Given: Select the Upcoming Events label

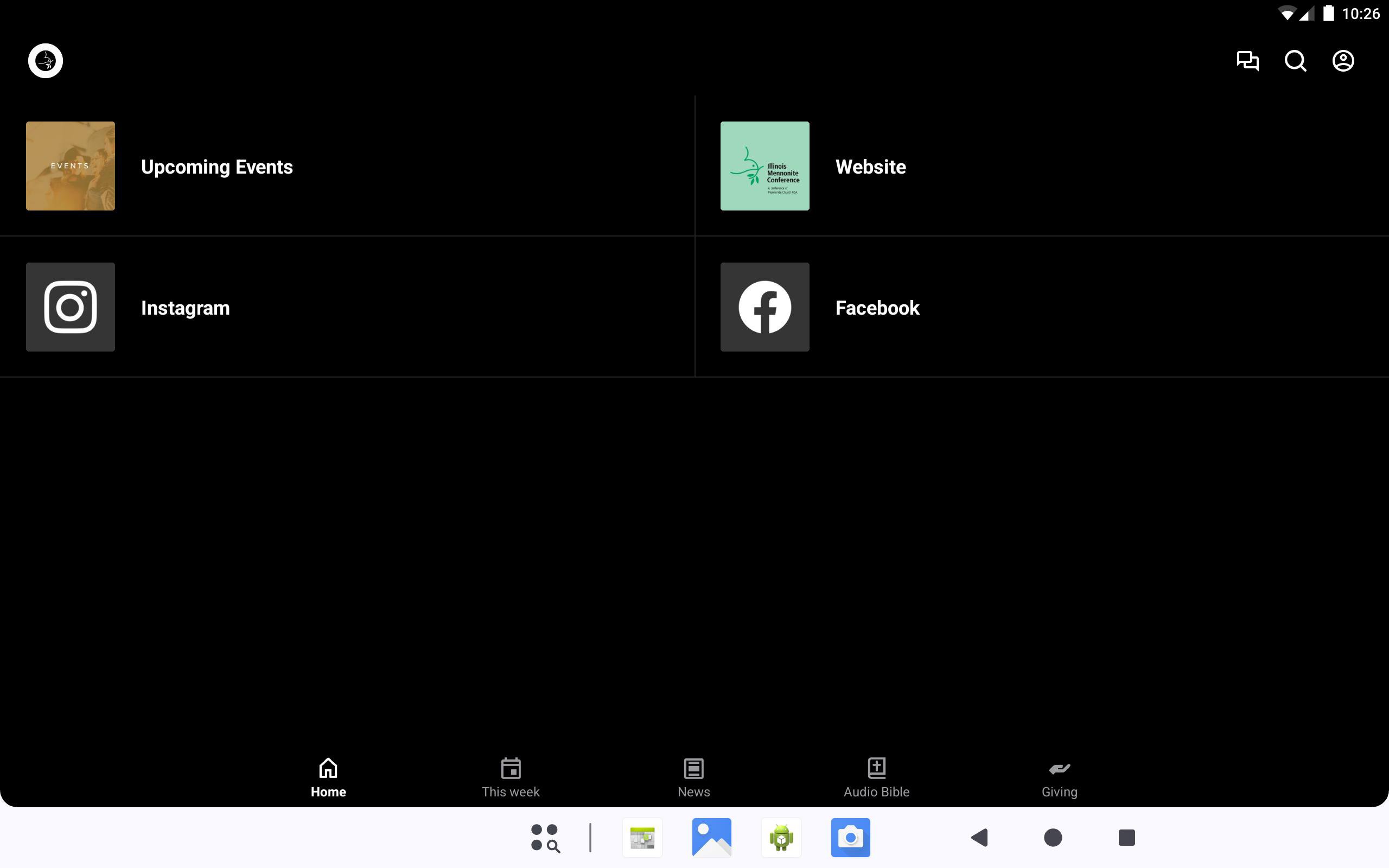Looking at the screenshot, I should pyautogui.click(x=217, y=167).
